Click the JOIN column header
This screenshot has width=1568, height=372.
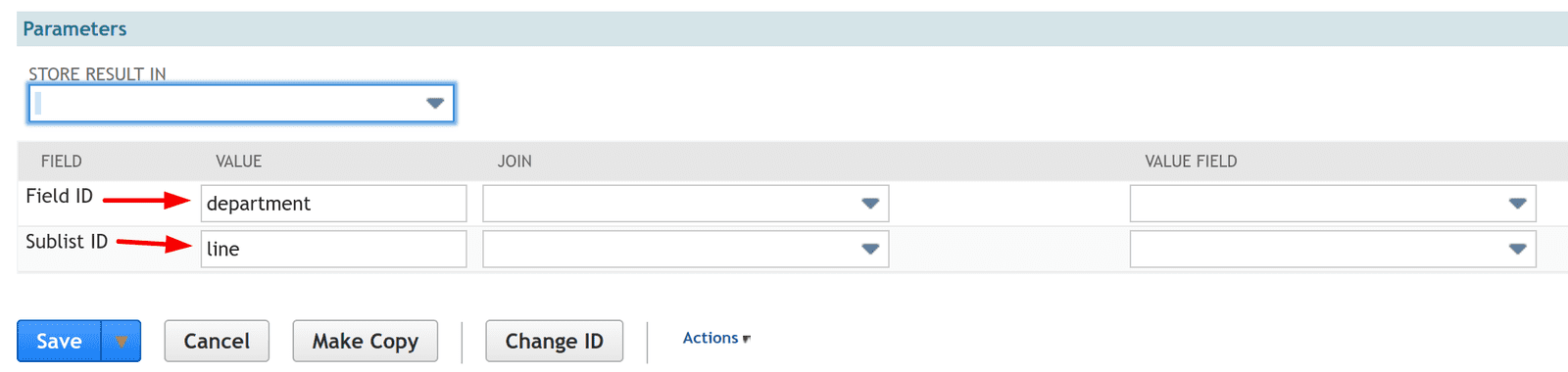[x=514, y=162]
